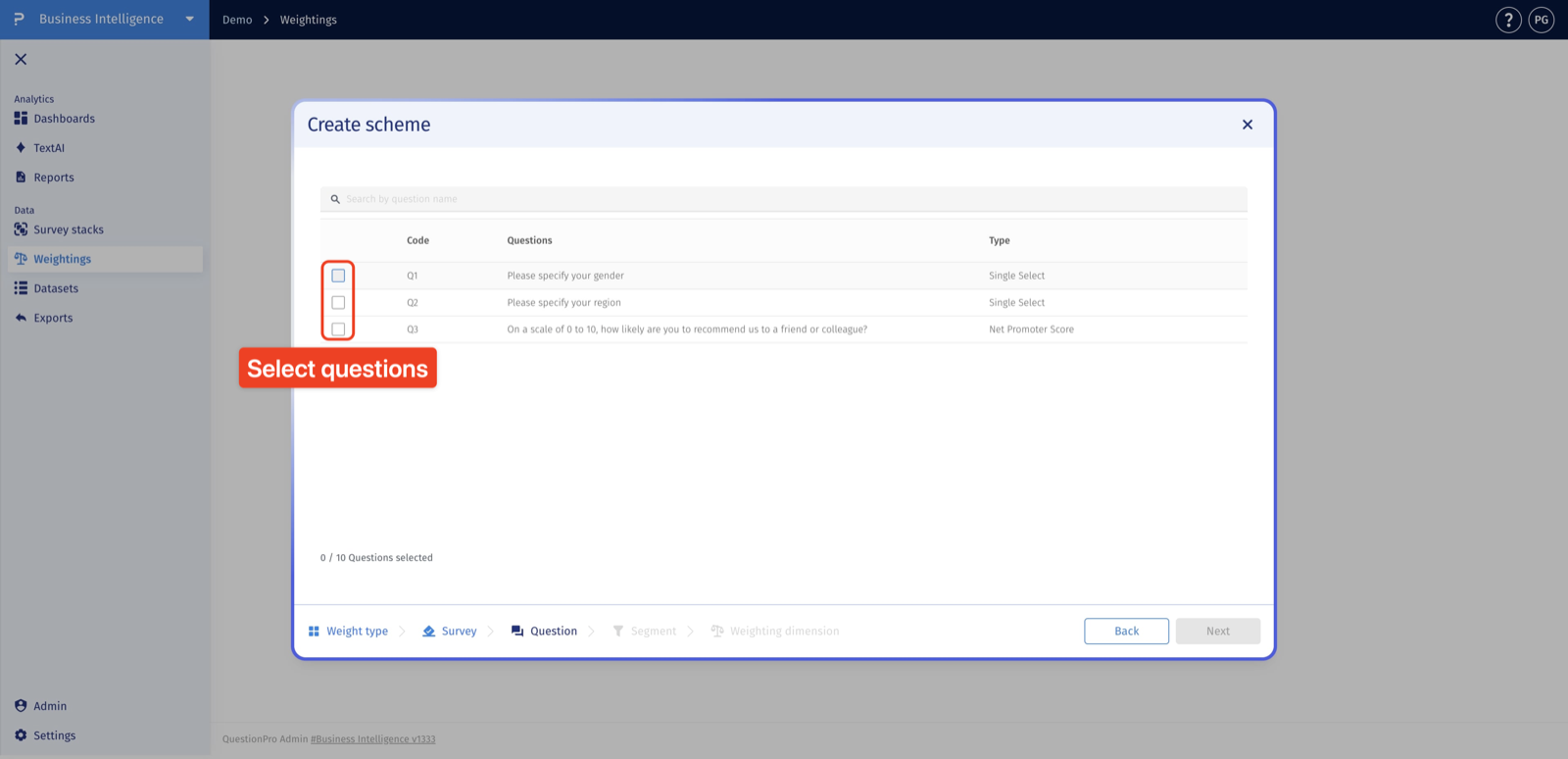Click the Survey step icon
The image size is (1568, 759).
pos(428,632)
